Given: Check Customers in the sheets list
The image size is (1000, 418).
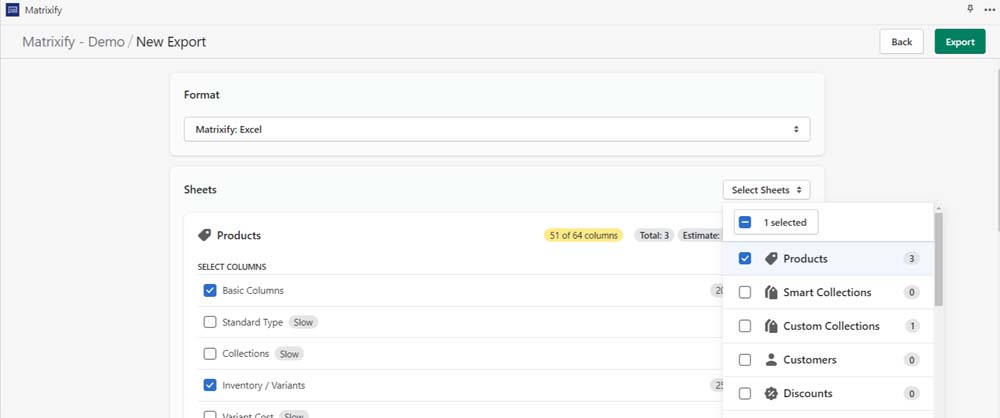Looking at the screenshot, I should 745,360.
